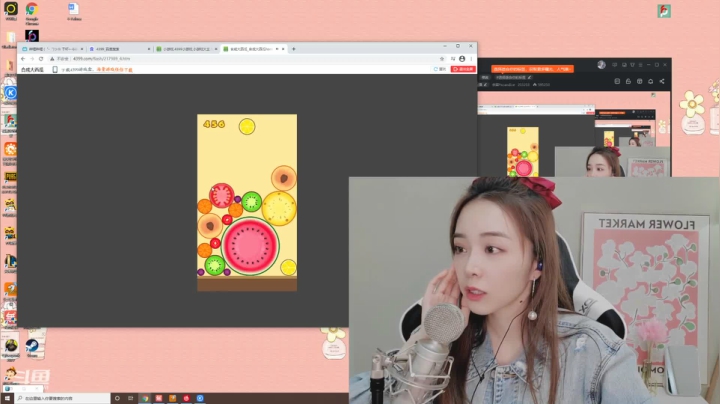The height and width of the screenshot is (404, 720).
Task: Open the hamburger menu in streaming app
Action: click(641, 65)
